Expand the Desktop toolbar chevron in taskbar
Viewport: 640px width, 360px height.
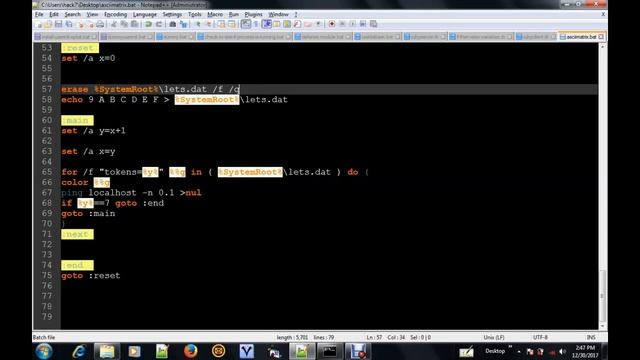click(x=510, y=347)
